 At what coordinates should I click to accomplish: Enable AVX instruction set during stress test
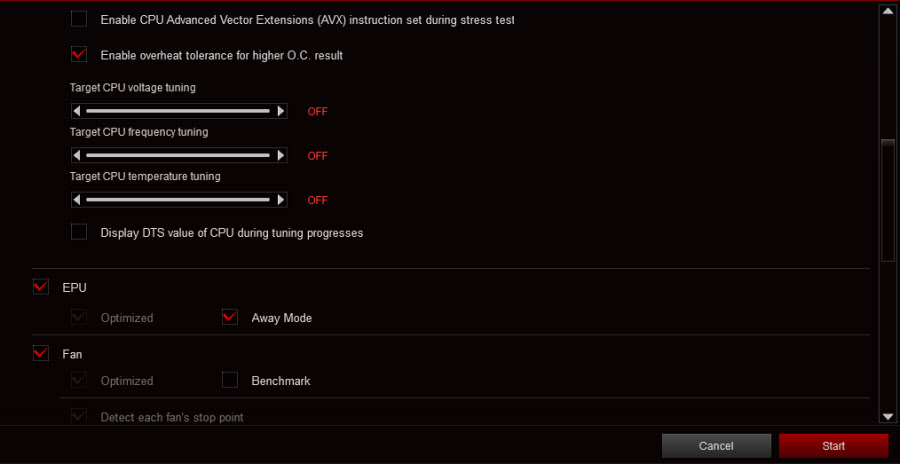tap(79, 20)
